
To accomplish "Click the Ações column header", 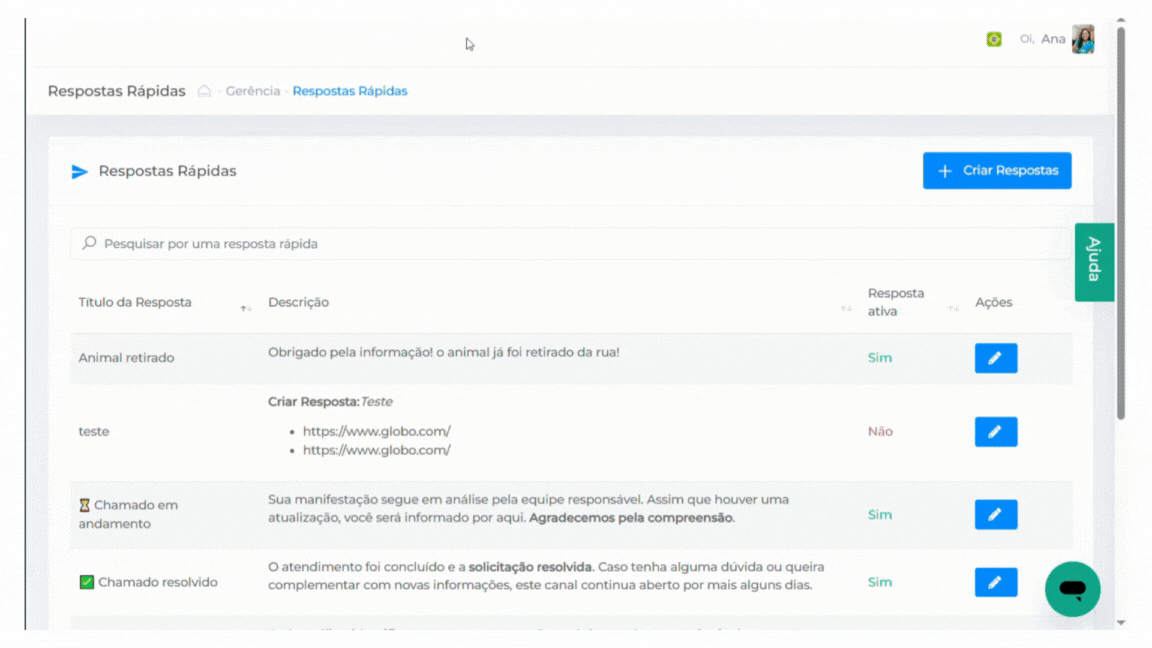I will (993, 302).
